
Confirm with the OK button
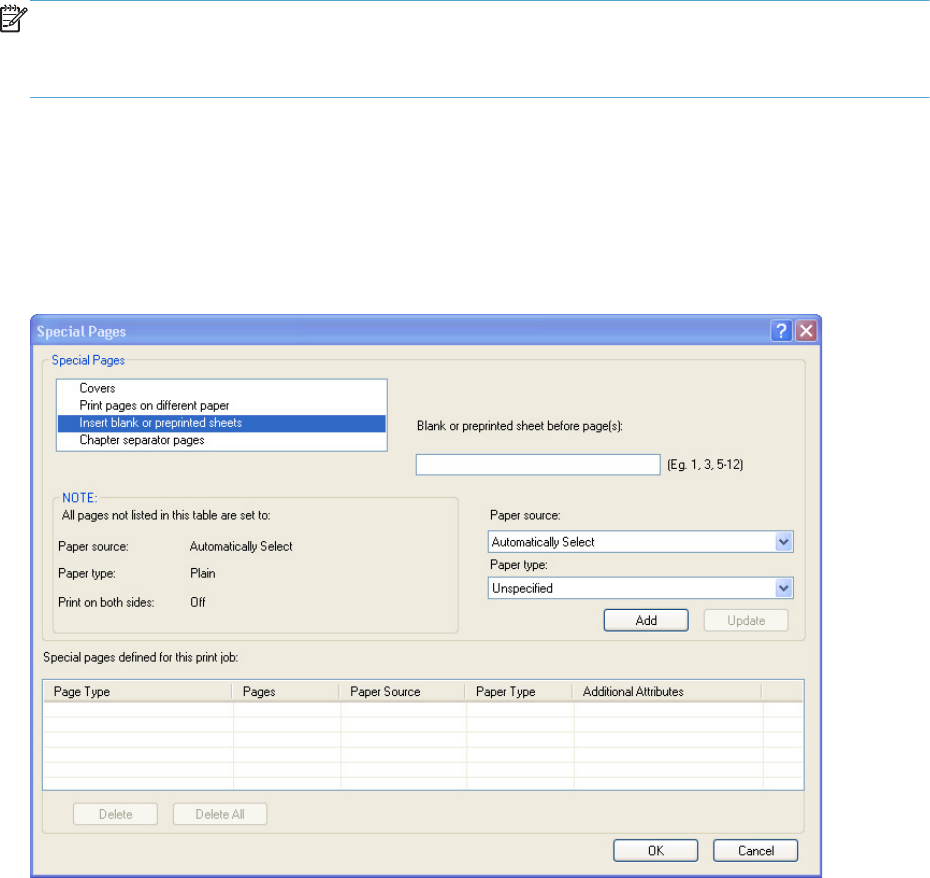coord(655,851)
